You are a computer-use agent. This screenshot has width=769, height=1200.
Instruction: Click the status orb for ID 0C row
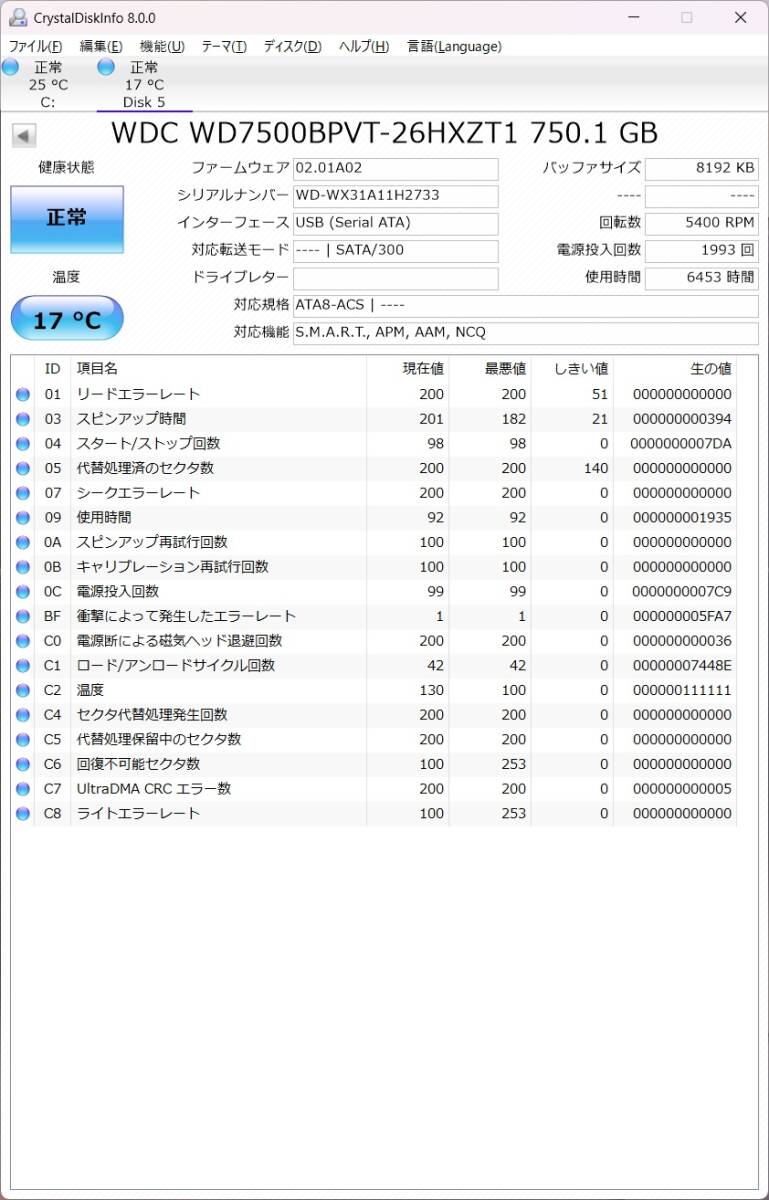click(x=23, y=592)
